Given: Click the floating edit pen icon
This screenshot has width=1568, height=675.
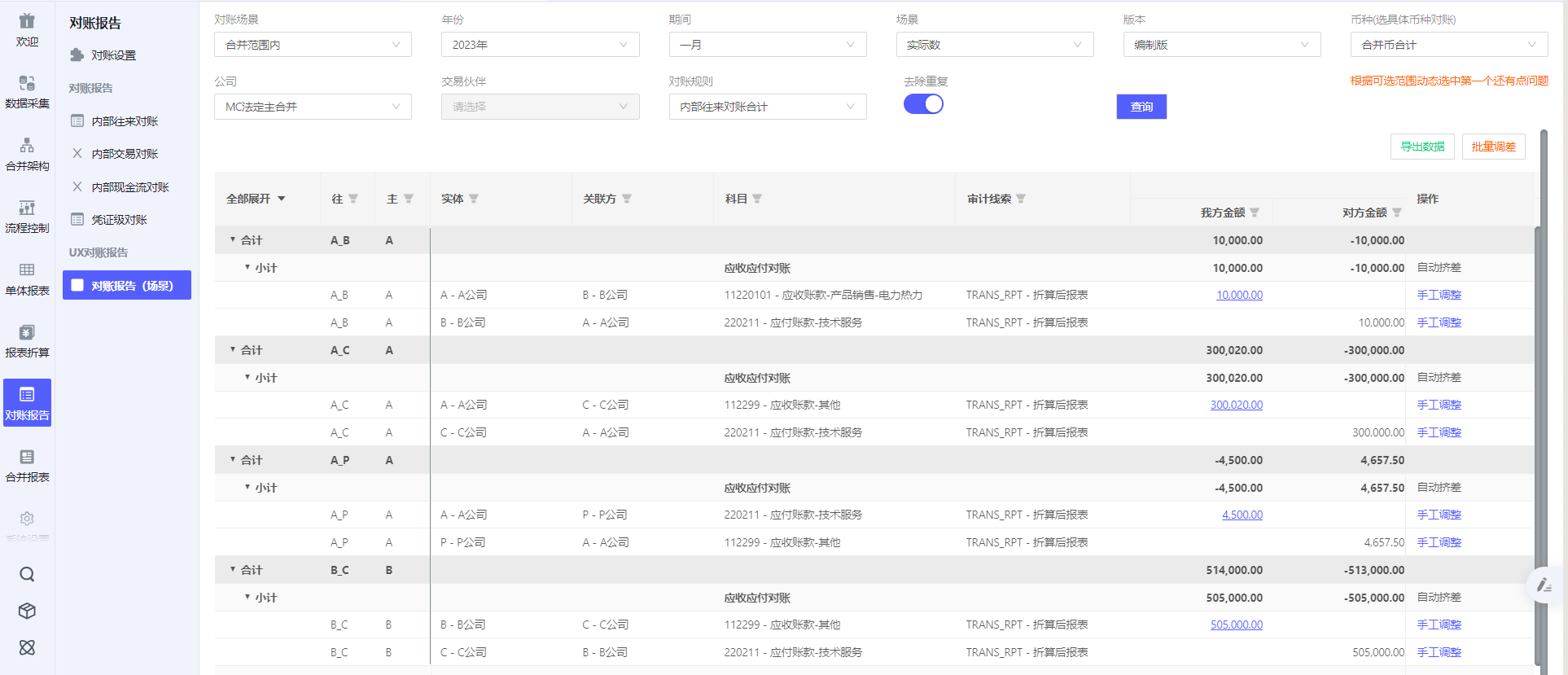Looking at the screenshot, I should pyautogui.click(x=1544, y=585).
